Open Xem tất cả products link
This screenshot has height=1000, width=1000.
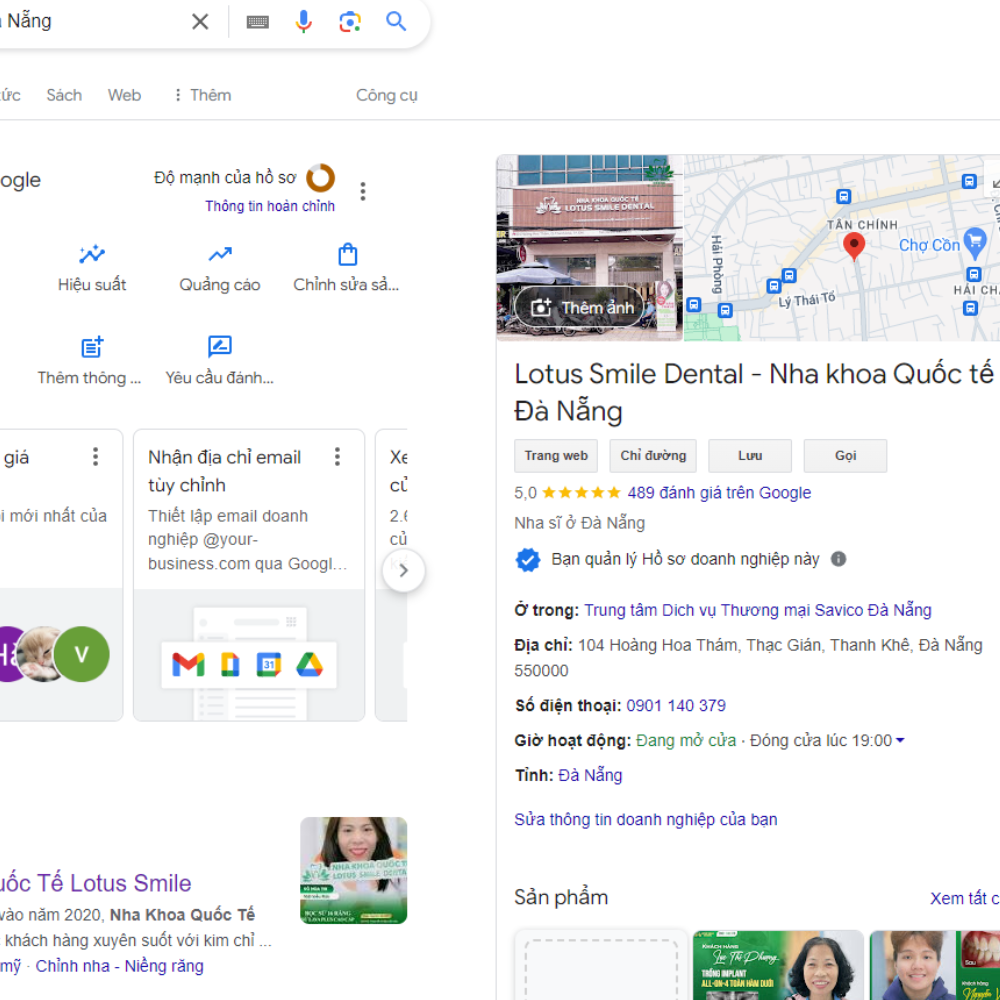(964, 899)
